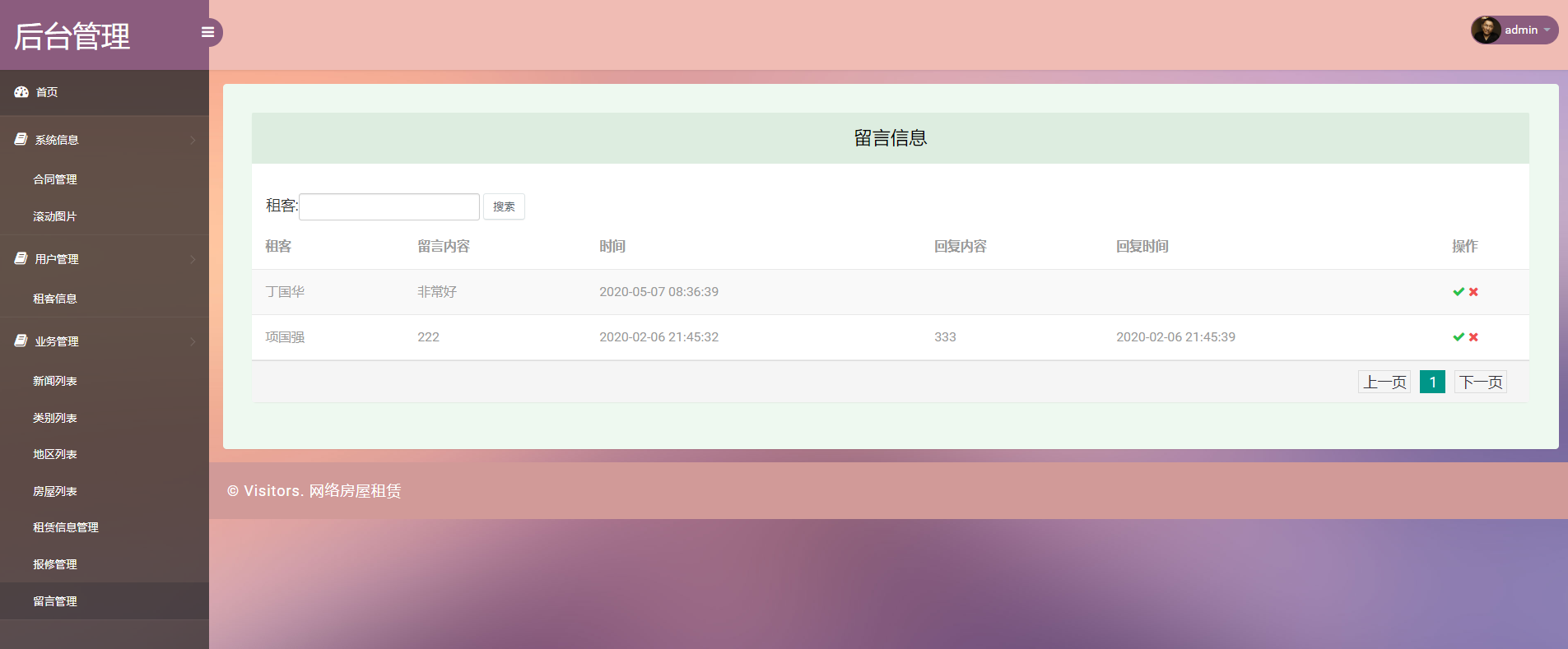Click the 后台管理 logo title
The width and height of the screenshot is (1568, 649).
pyautogui.click(x=72, y=36)
